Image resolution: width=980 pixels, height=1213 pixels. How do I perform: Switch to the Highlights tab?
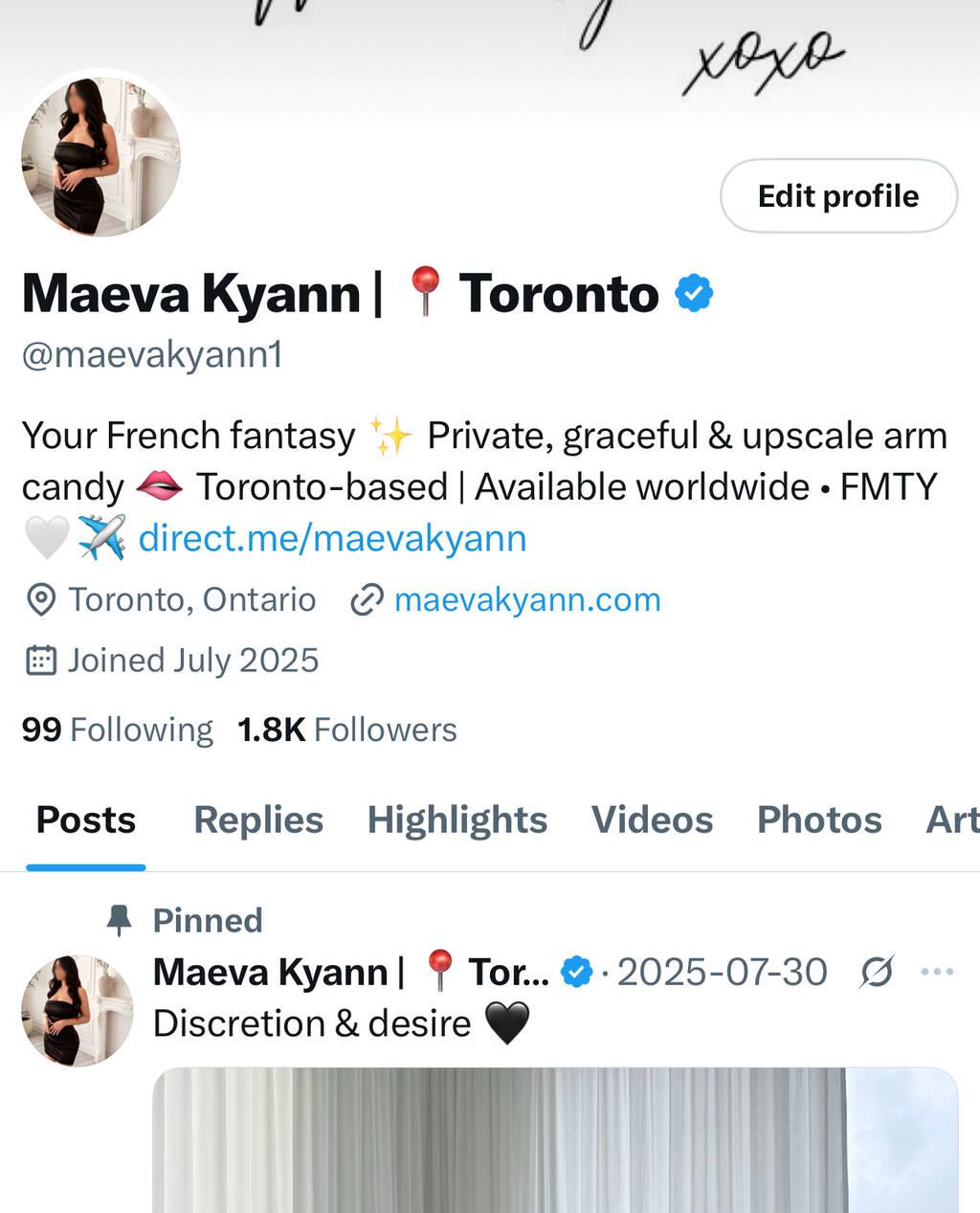457,820
